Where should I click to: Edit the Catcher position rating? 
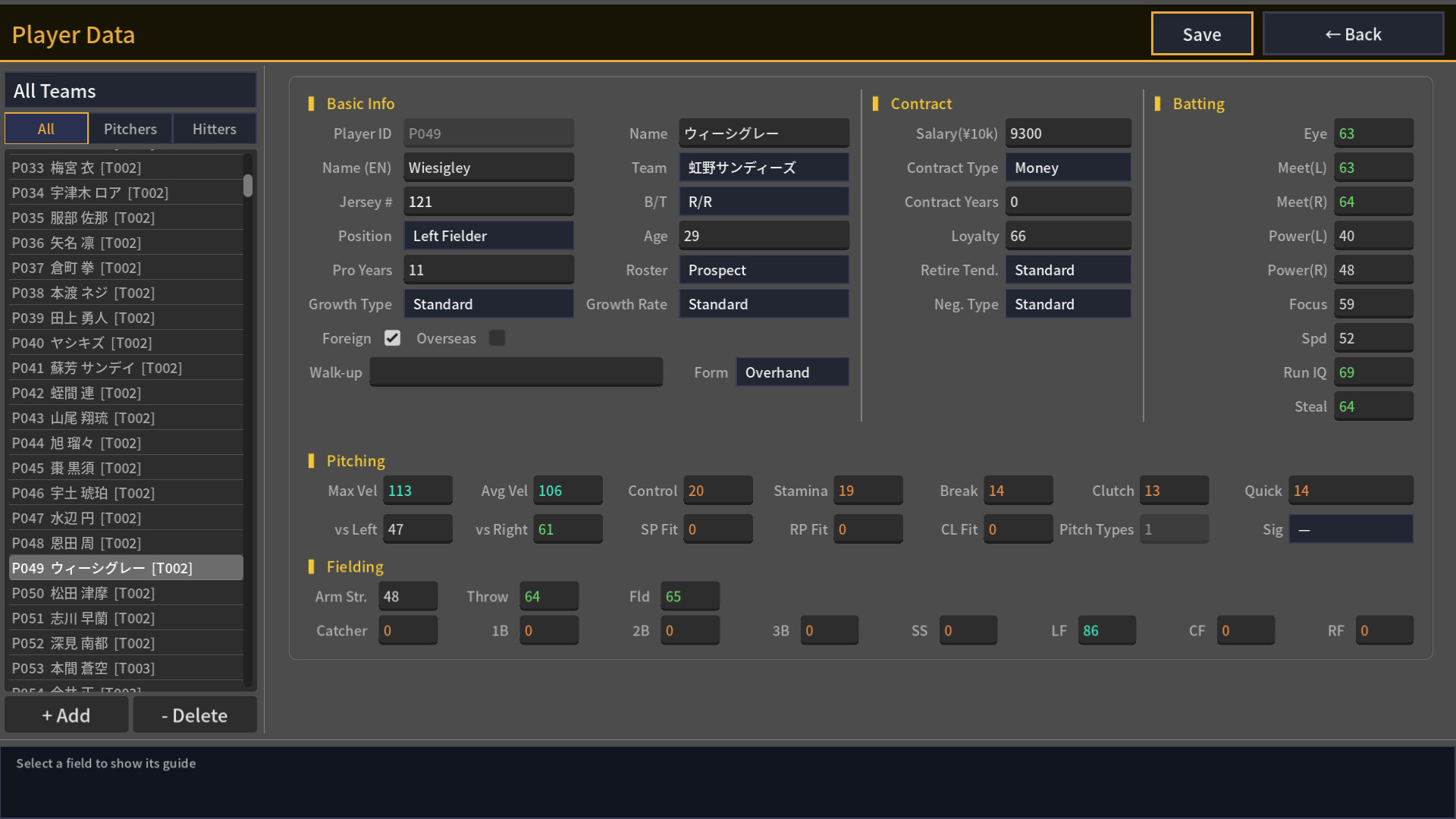408,631
